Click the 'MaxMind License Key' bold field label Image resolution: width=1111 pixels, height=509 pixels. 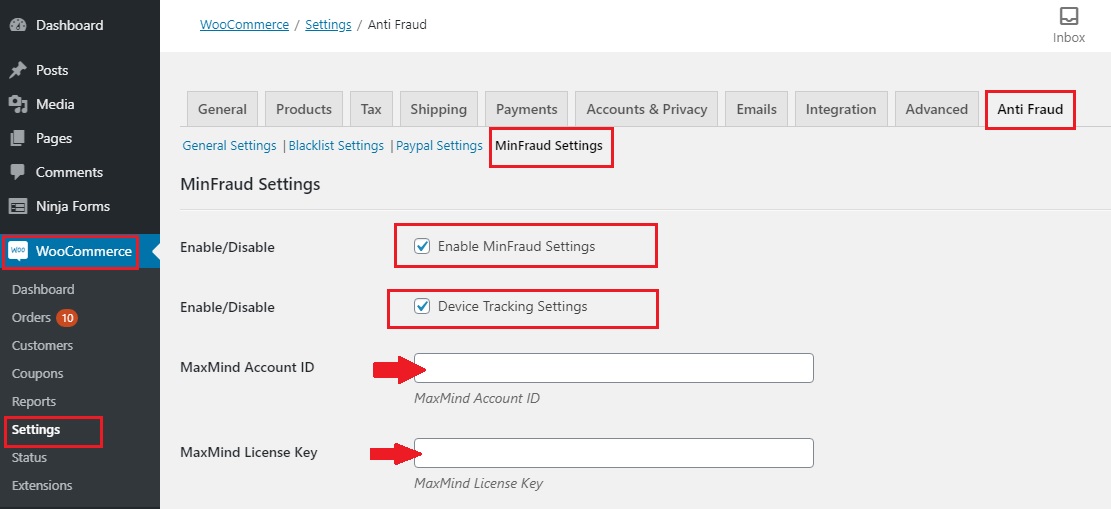[x=249, y=452]
